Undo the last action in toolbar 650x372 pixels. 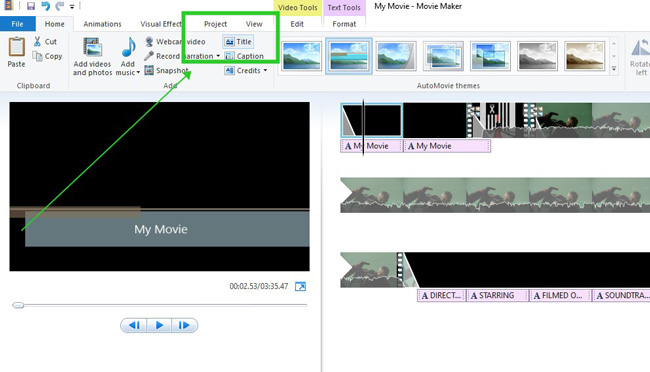pyautogui.click(x=46, y=6)
